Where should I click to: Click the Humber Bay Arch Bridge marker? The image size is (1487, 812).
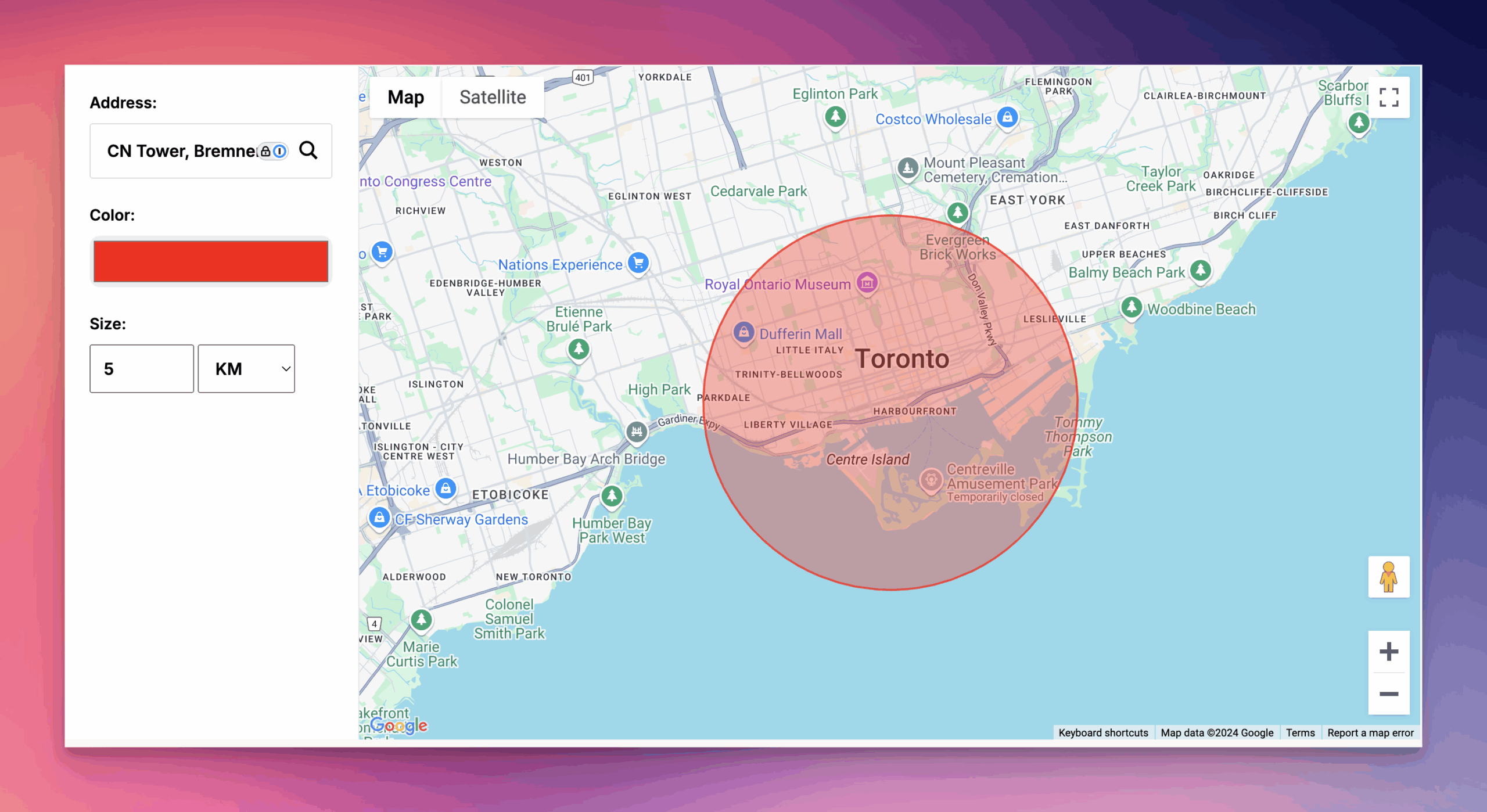[637, 432]
